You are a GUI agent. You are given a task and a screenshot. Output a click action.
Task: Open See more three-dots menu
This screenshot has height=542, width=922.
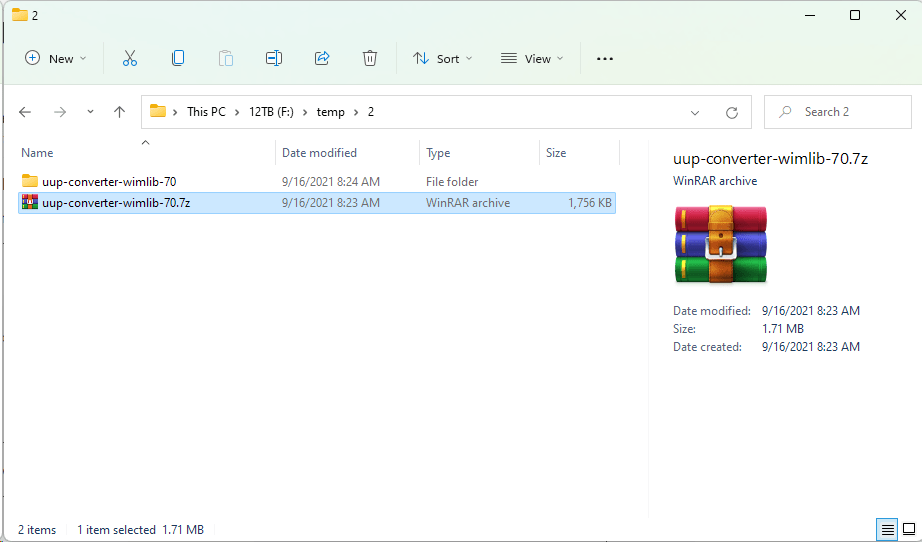[x=604, y=59]
